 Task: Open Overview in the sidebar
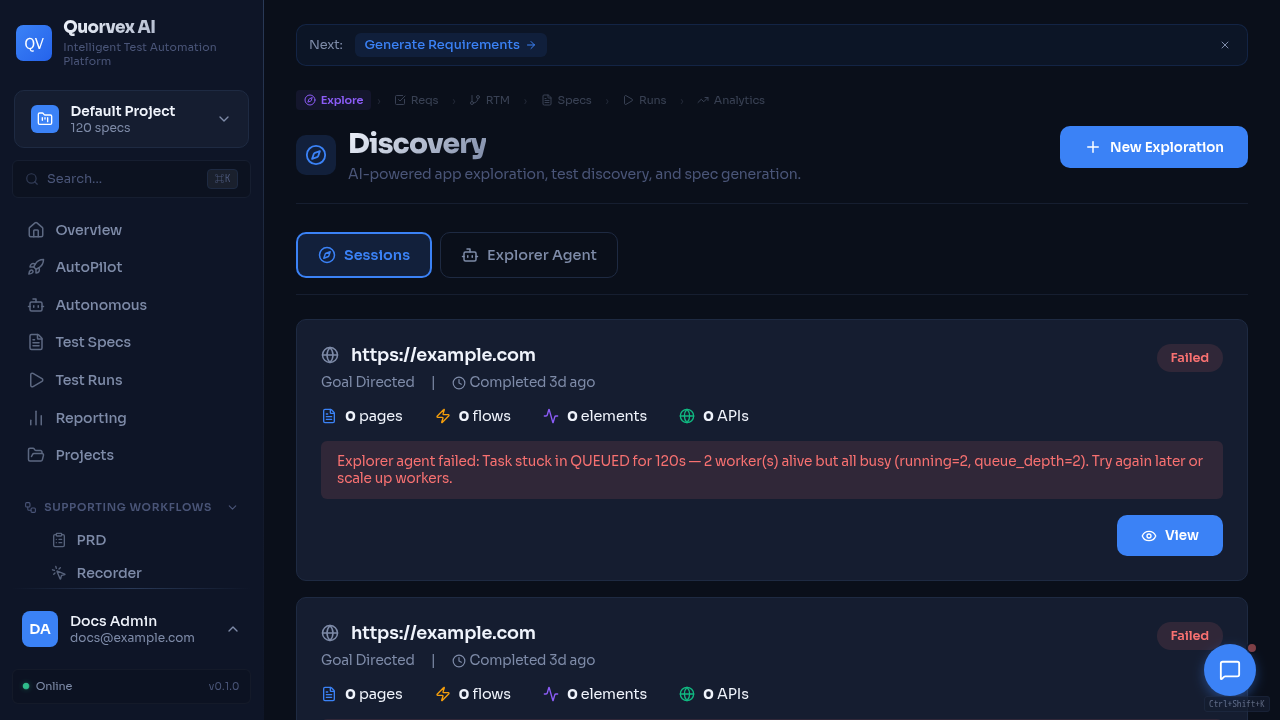point(131,230)
